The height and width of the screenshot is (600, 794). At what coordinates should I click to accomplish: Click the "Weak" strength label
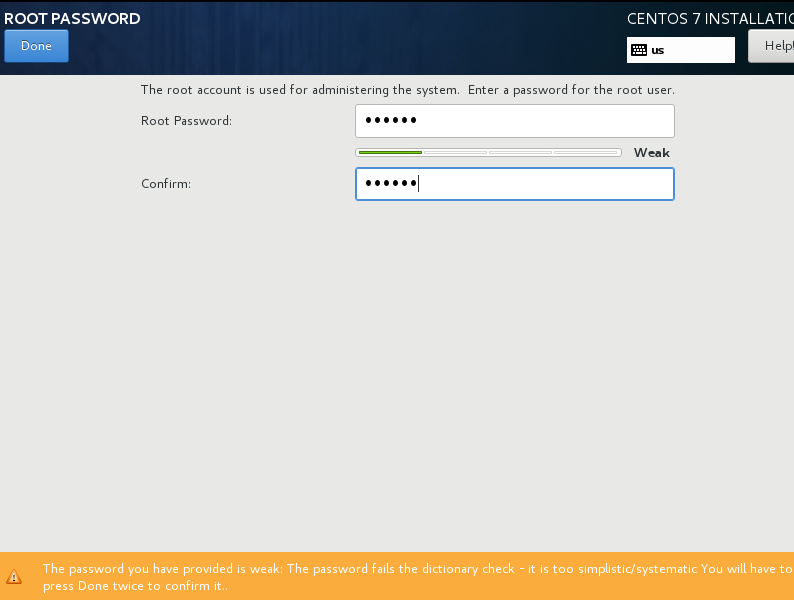point(652,153)
